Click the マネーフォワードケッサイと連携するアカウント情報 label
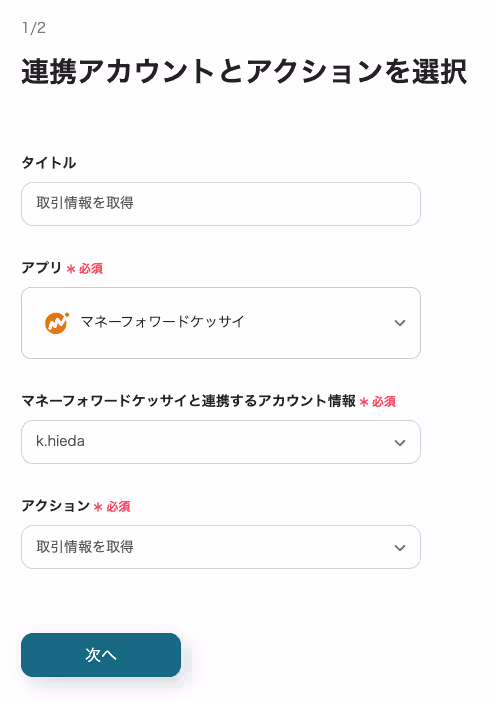The height and width of the screenshot is (701, 492). coord(189,401)
